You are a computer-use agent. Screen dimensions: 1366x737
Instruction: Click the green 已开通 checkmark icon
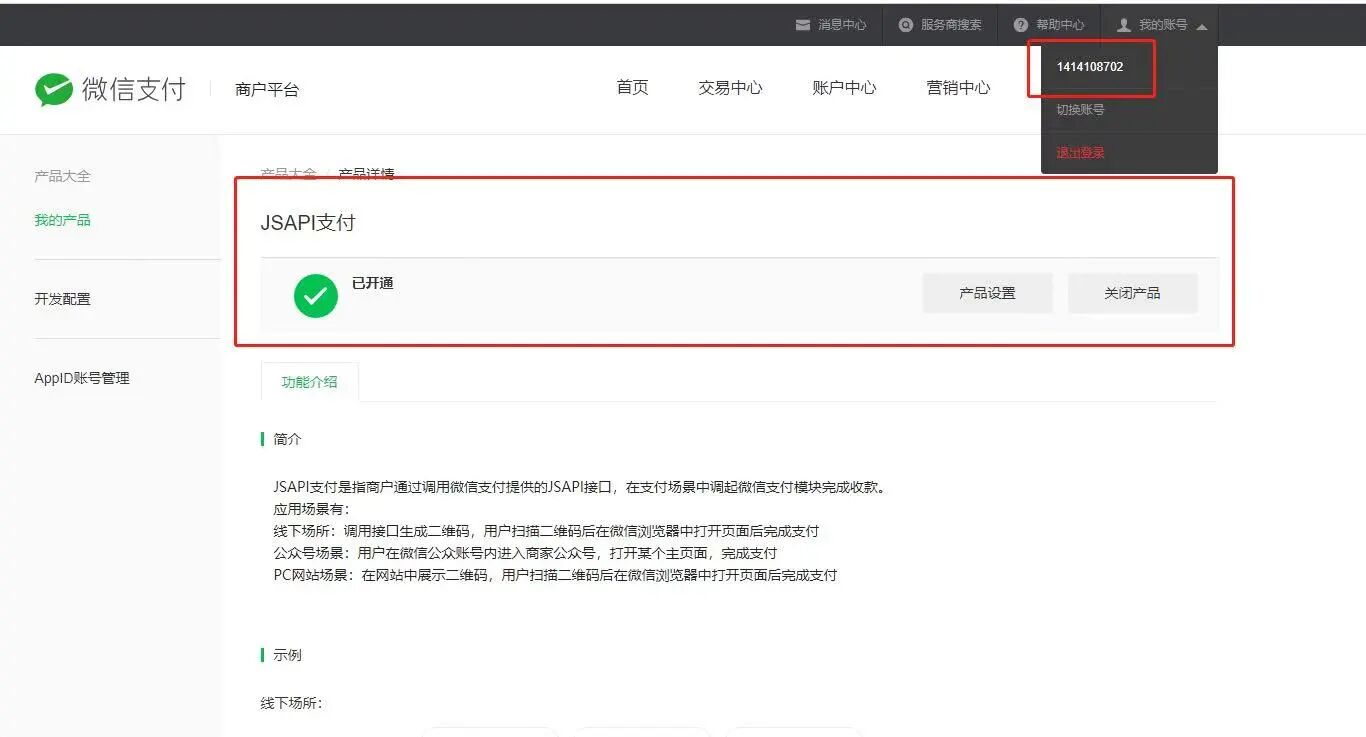(316, 296)
